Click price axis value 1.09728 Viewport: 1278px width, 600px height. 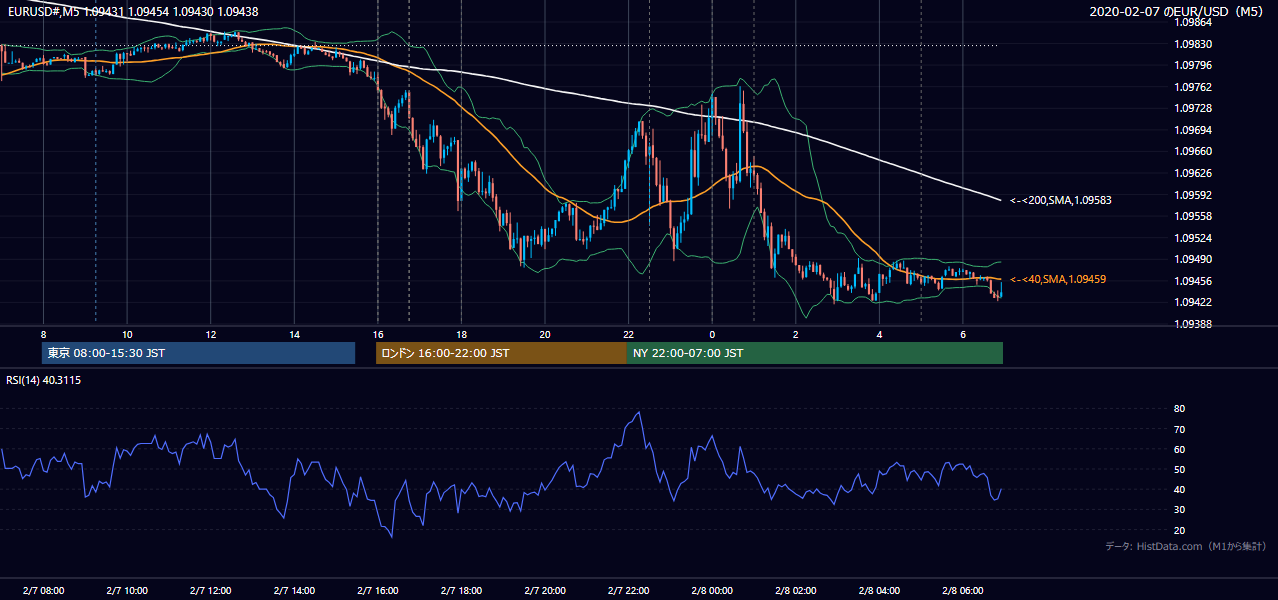pyautogui.click(x=1193, y=108)
